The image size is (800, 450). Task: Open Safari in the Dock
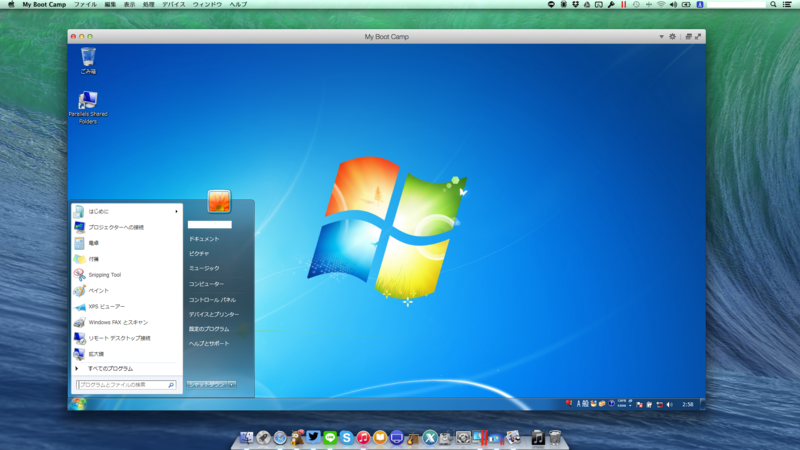point(280,437)
